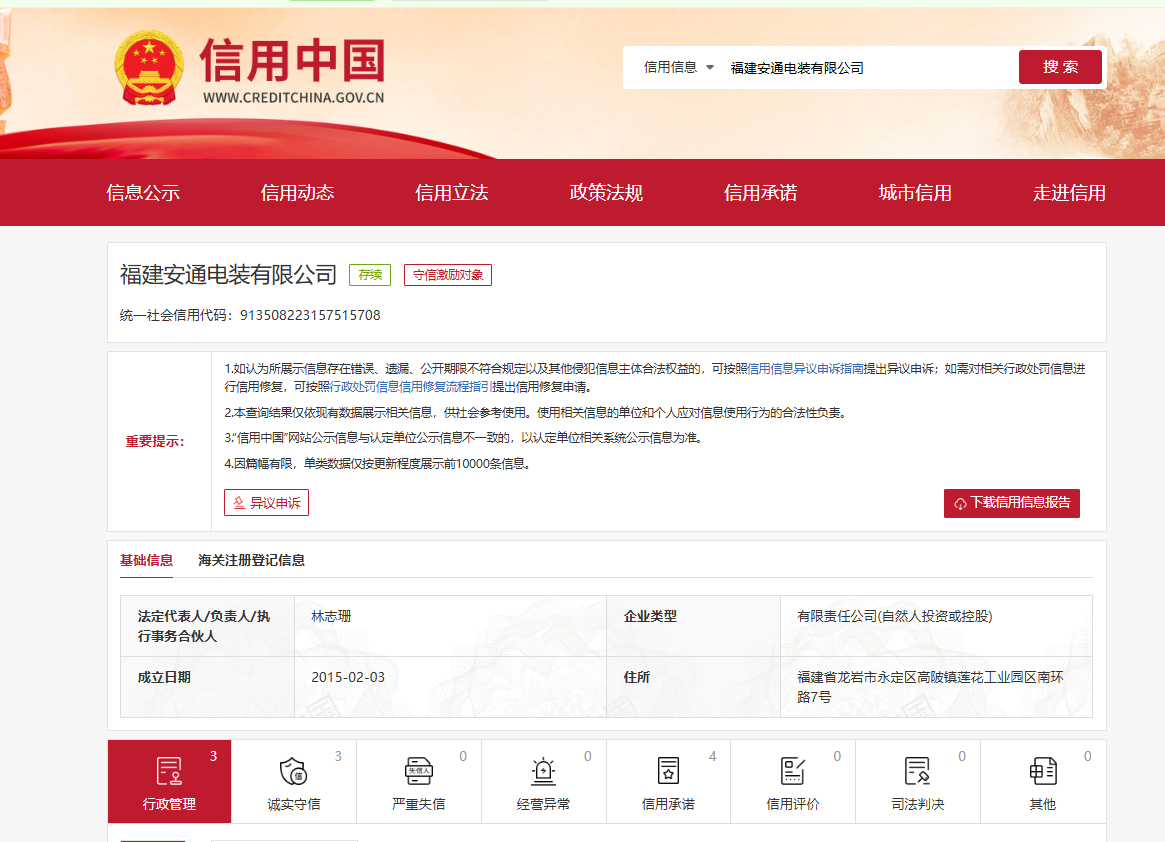Open the 严重失信 category icon
This screenshot has height=842, width=1165.
(418, 771)
